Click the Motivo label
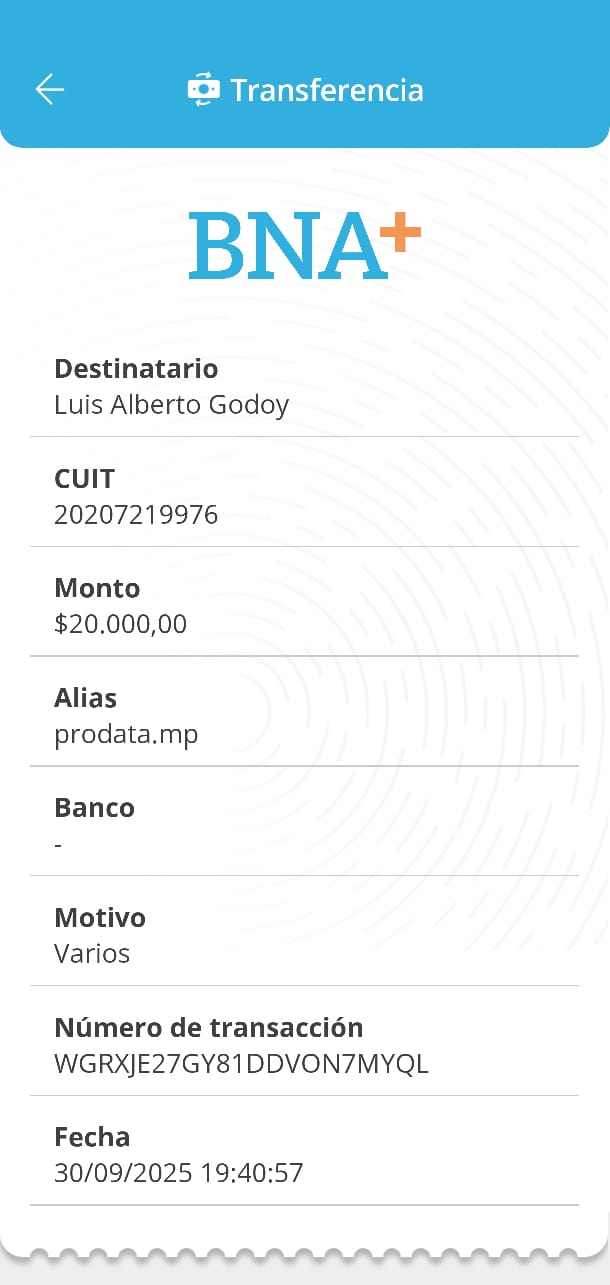 [100, 918]
